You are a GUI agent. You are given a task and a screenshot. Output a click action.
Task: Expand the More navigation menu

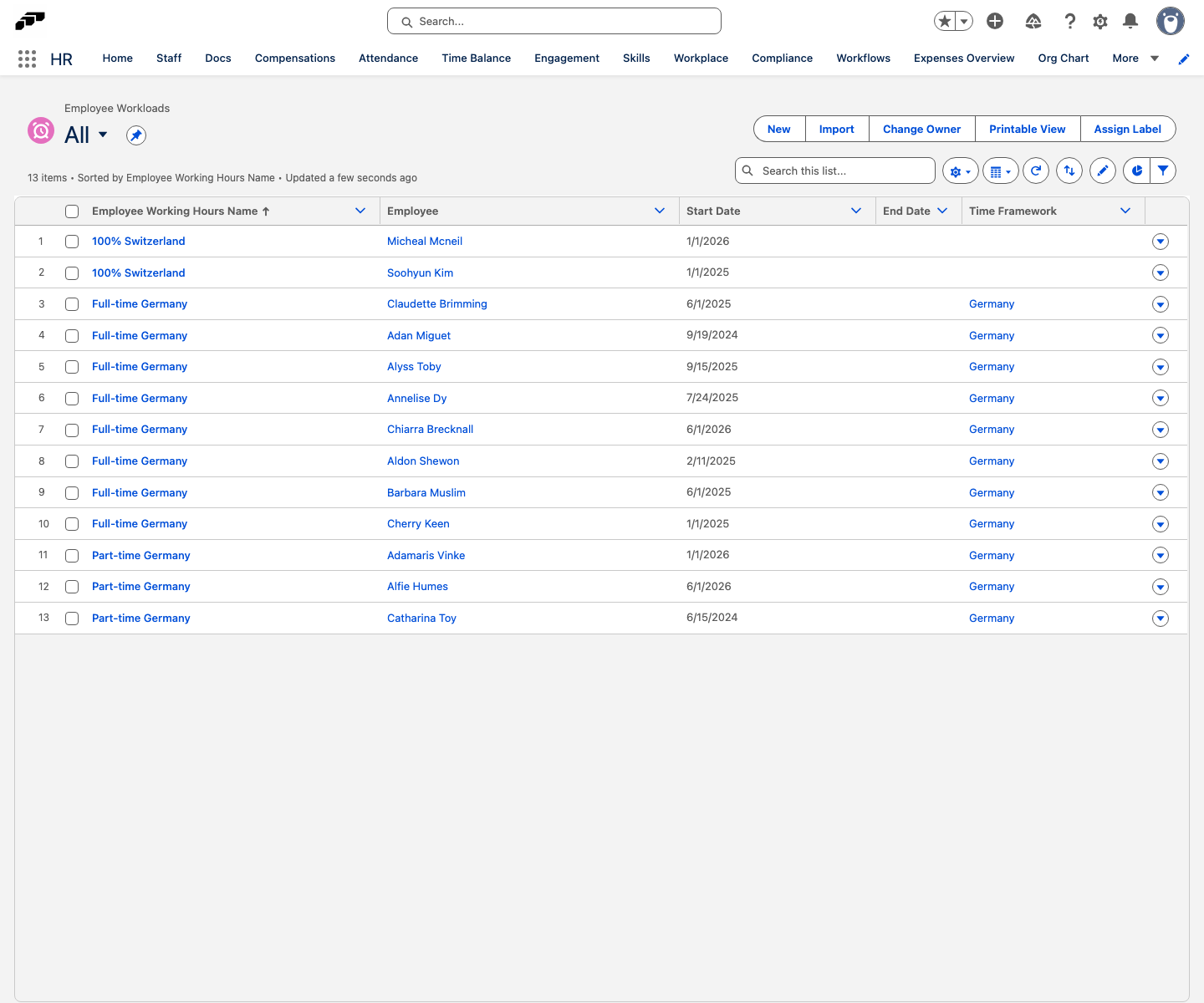tap(1135, 59)
